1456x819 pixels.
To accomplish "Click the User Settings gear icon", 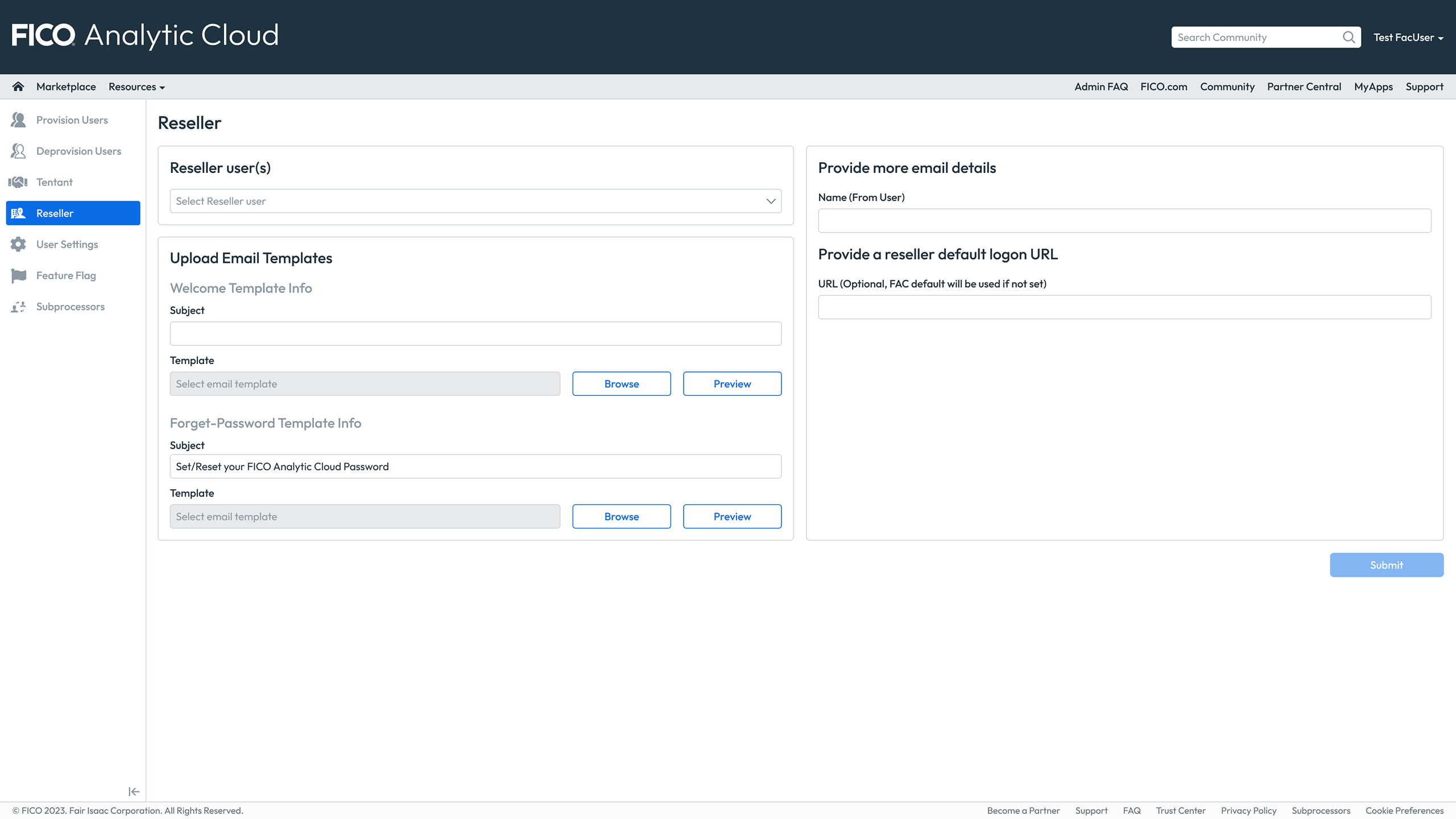I will coord(18,245).
